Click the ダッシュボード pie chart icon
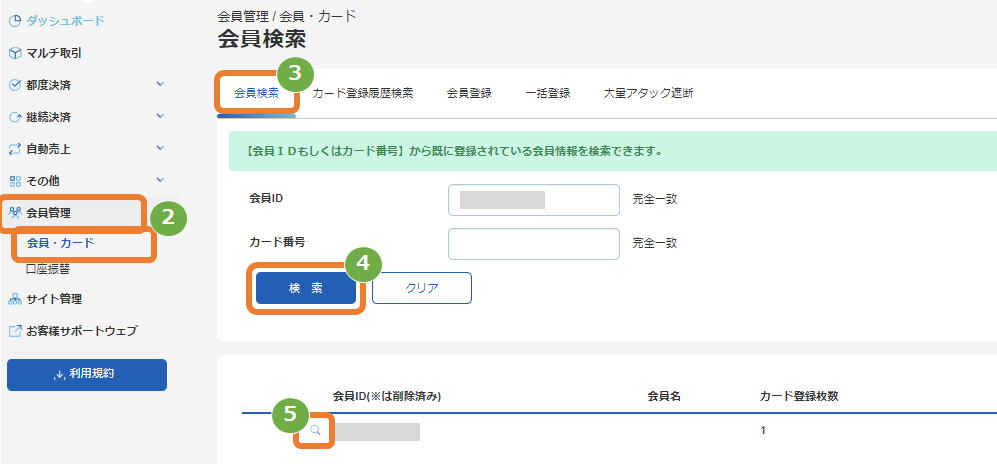The height and width of the screenshot is (464, 997). [16, 21]
